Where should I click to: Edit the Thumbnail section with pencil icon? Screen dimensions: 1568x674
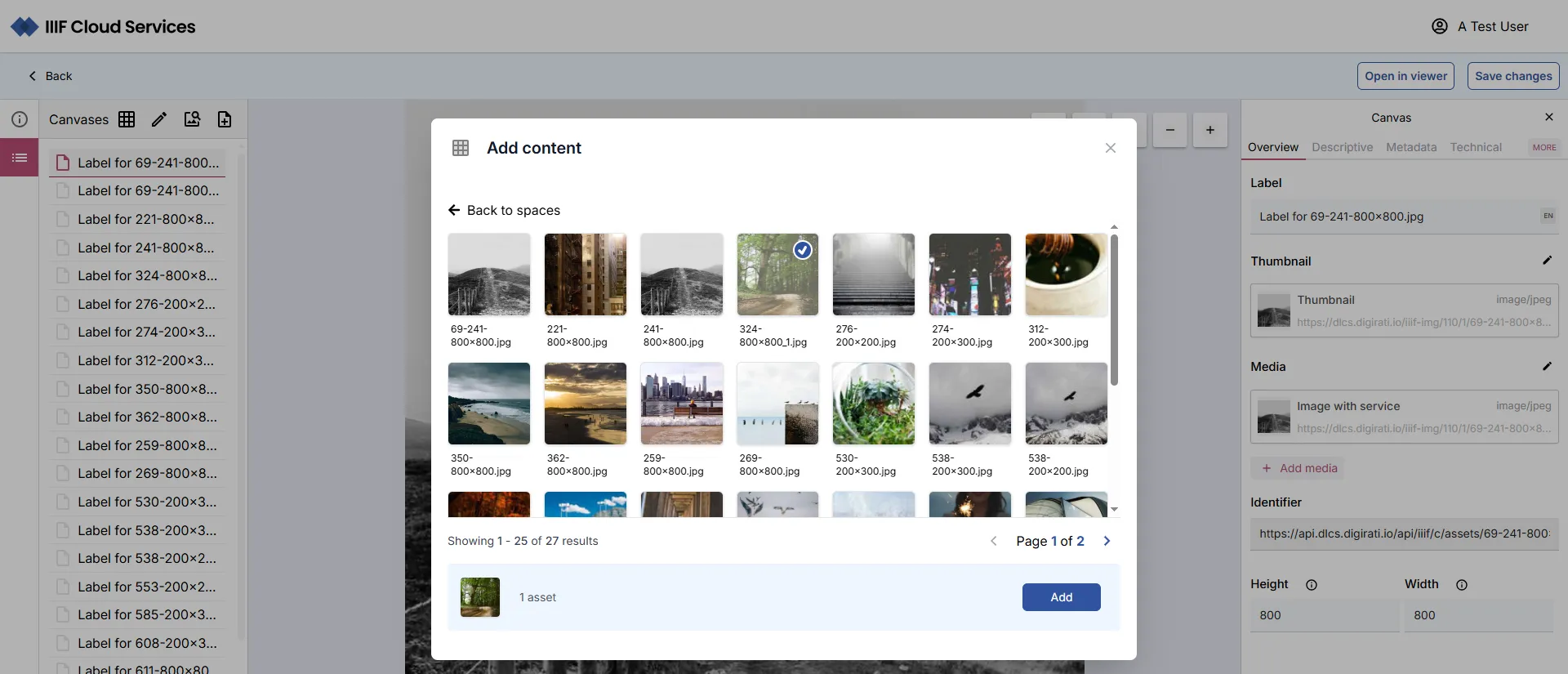[1547, 261]
